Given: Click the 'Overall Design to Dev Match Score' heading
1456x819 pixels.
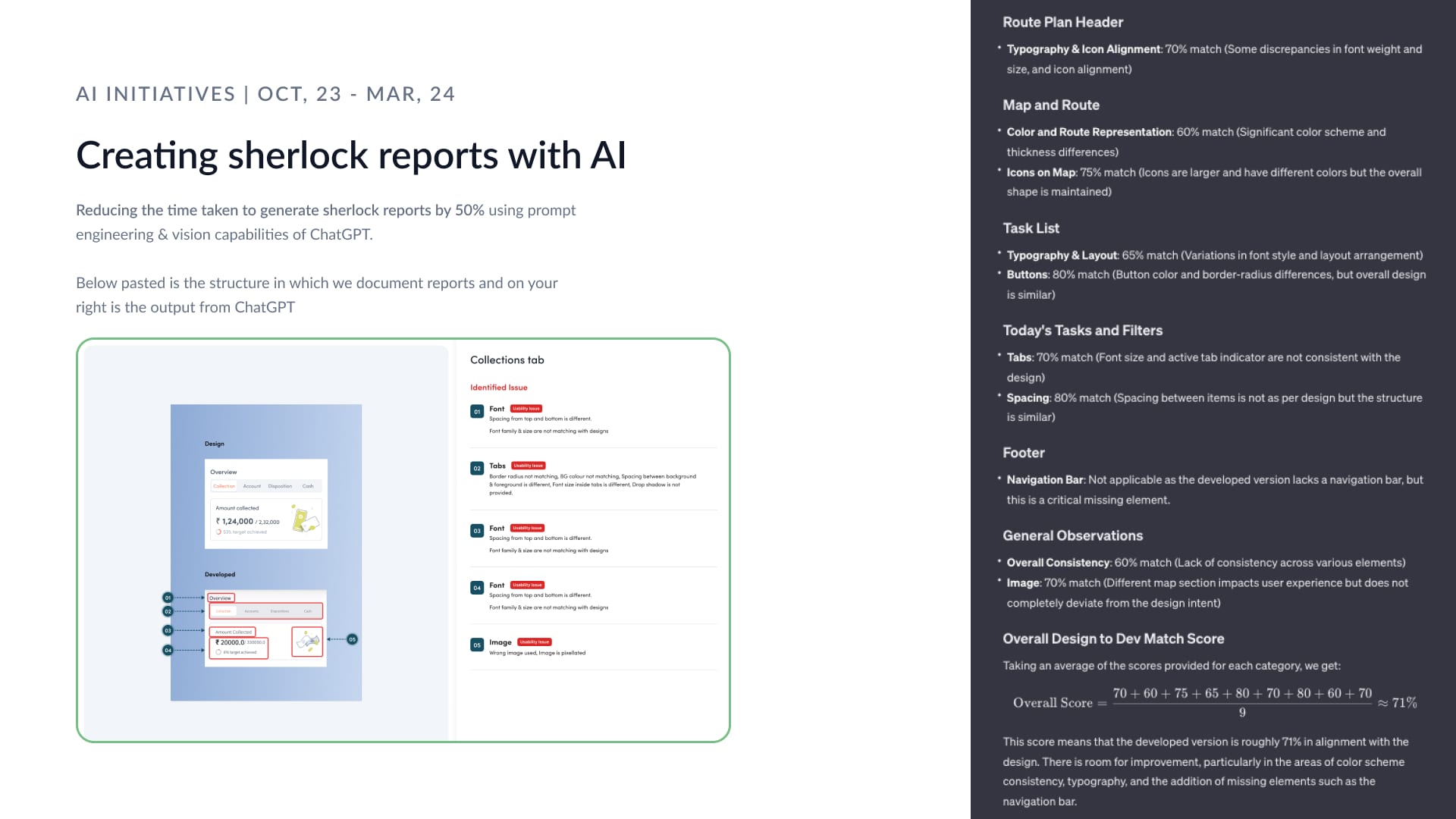Looking at the screenshot, I should 1113,639.
